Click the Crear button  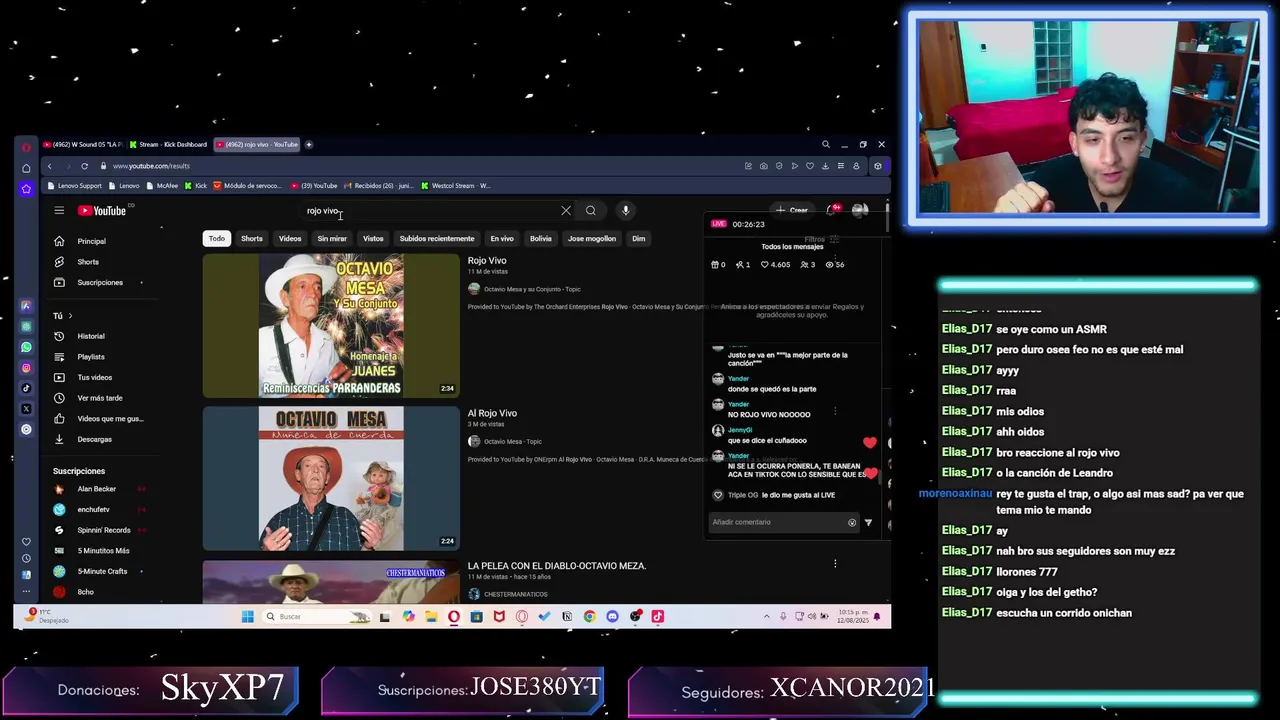[792, 210]
